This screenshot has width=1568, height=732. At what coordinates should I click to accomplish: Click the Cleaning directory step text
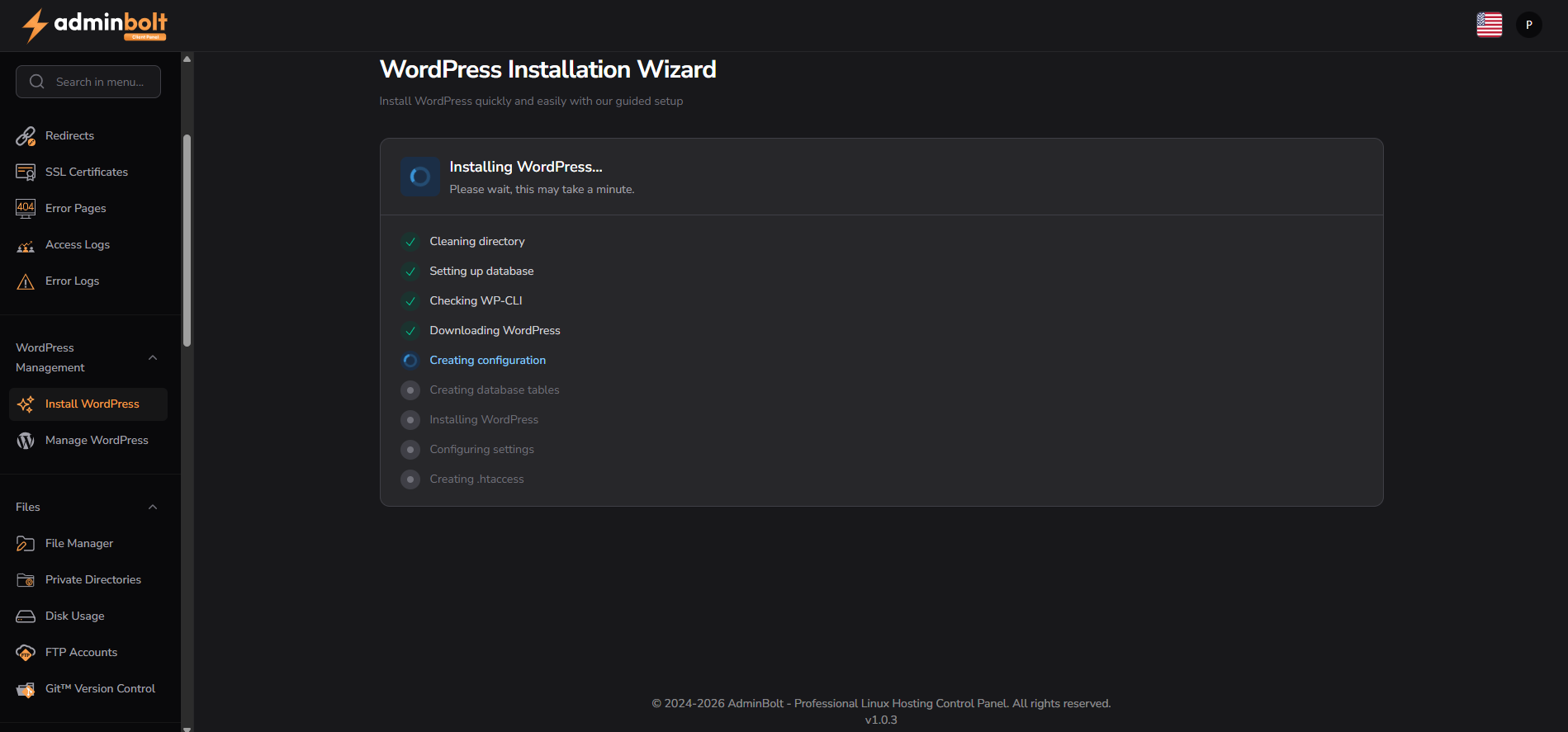pyautogui.click(x=477, y=242)
